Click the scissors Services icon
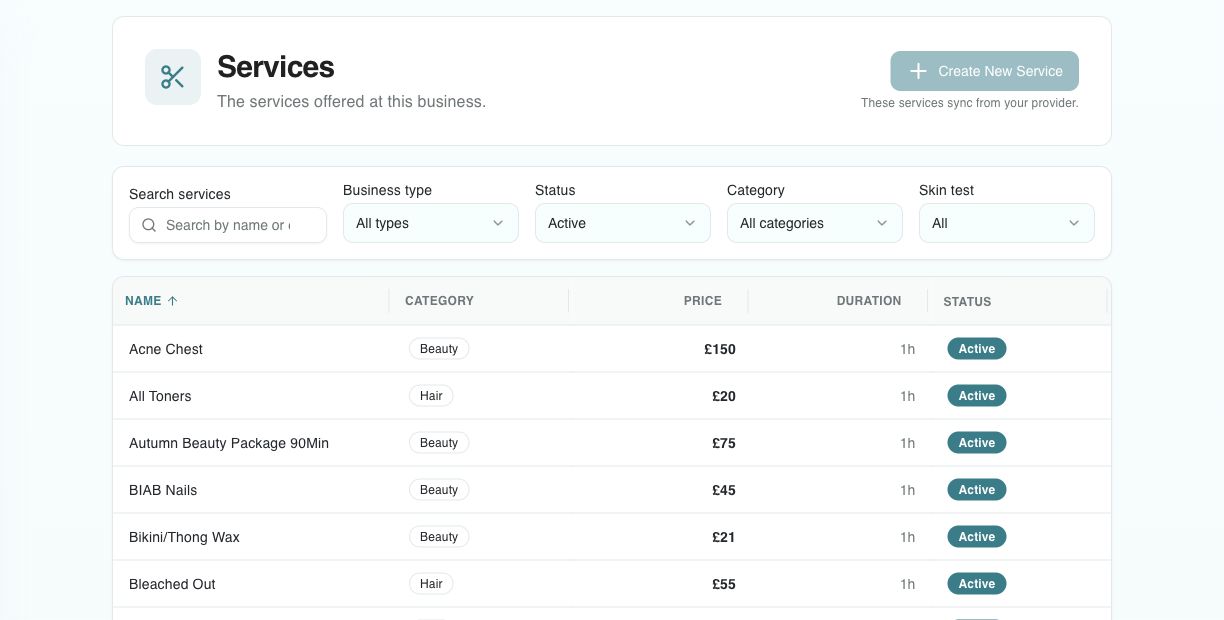The height and width of the screenshot is (620, 1224). pos(173,77)
